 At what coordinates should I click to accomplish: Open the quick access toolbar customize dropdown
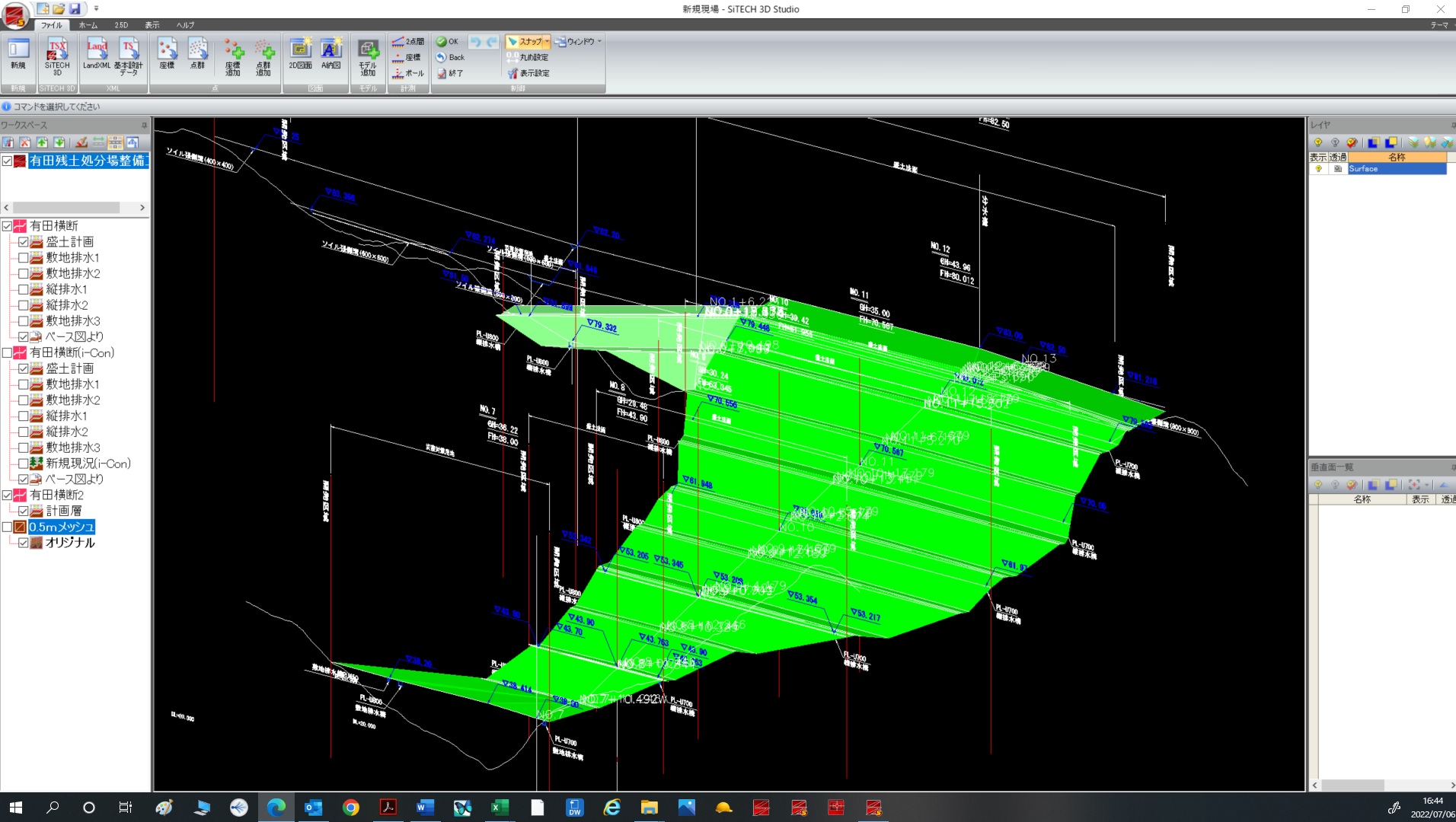click(96, 8)
